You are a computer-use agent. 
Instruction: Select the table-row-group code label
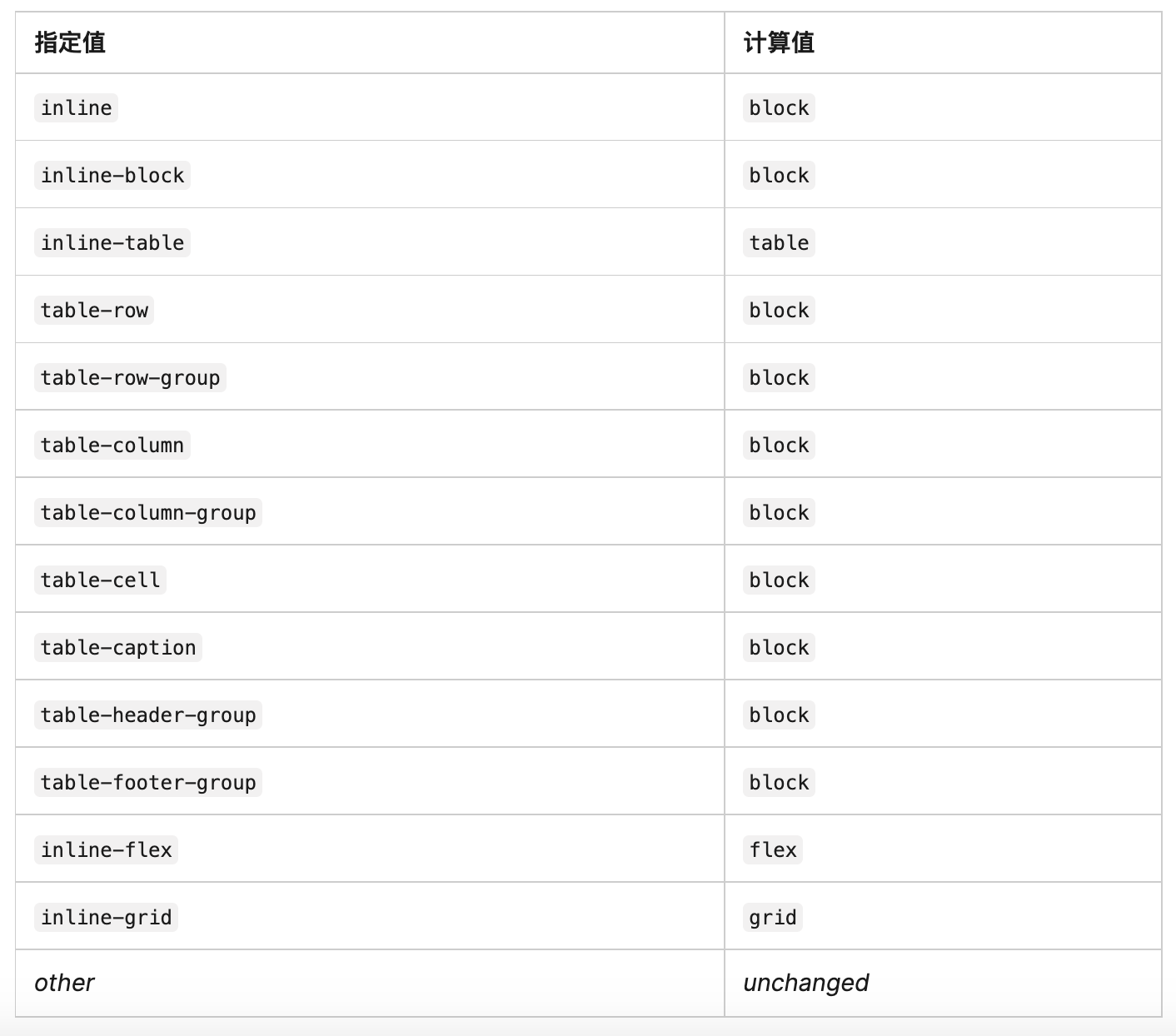tap(130, 378)
